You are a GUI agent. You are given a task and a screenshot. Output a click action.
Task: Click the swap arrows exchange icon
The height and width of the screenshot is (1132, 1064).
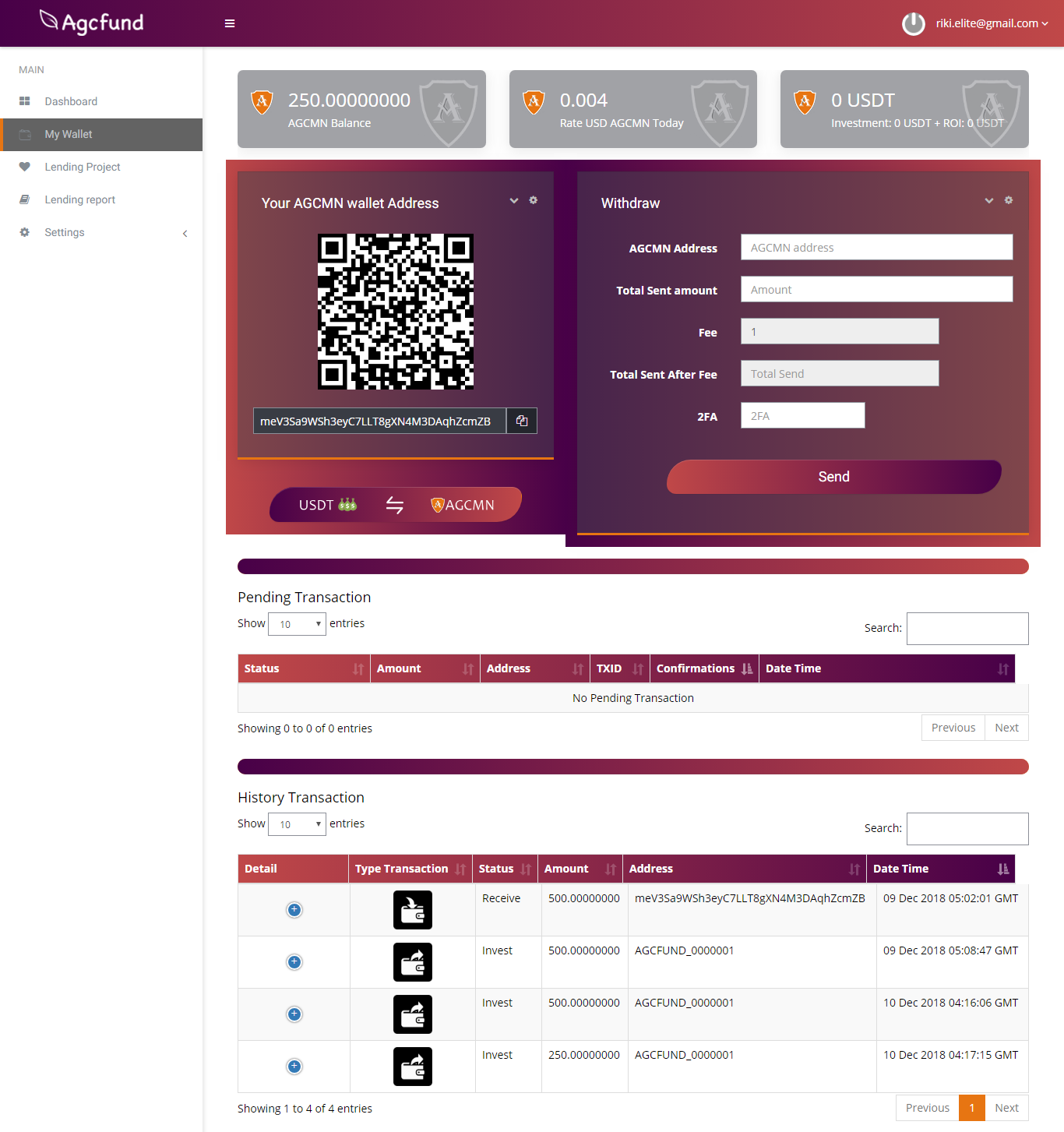point(395,506)
